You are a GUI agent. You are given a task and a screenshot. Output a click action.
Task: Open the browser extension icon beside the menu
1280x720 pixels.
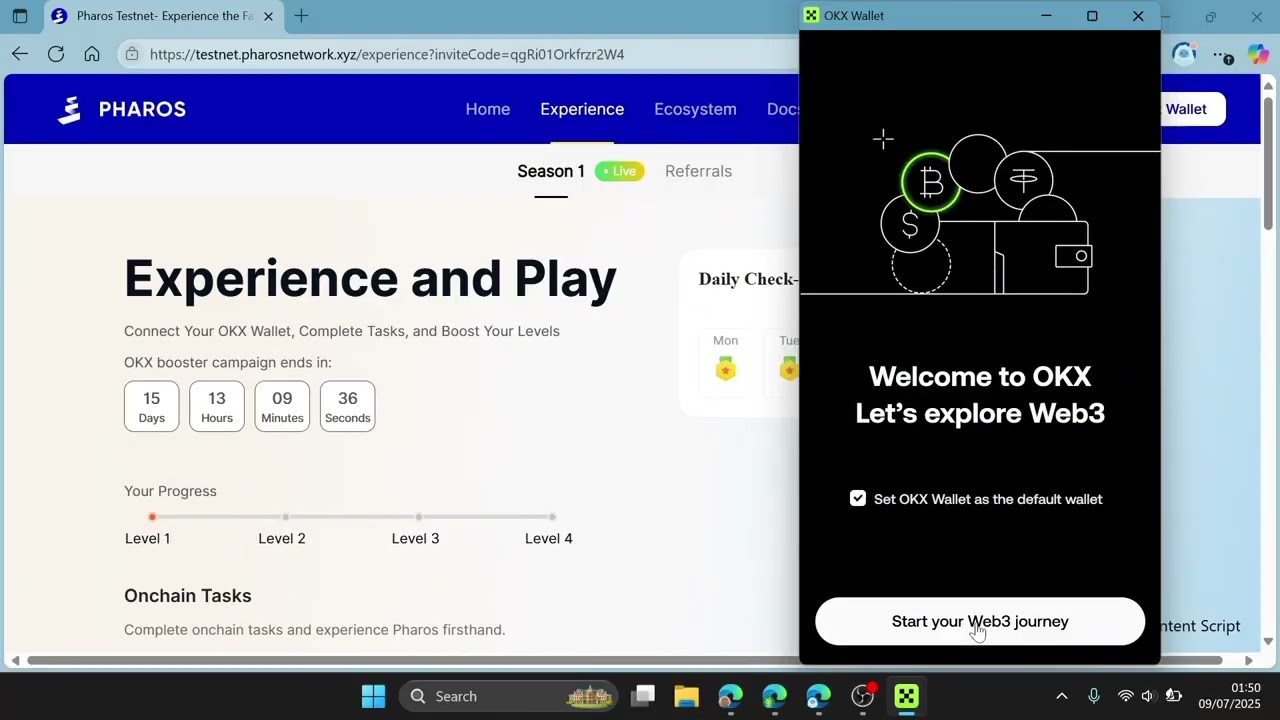coord(1185,54)
